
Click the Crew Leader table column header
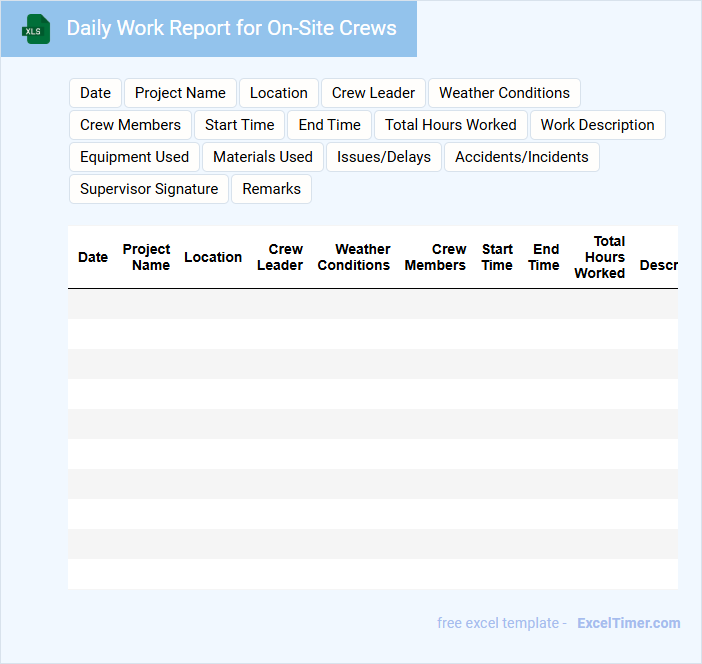coord(280,257)
